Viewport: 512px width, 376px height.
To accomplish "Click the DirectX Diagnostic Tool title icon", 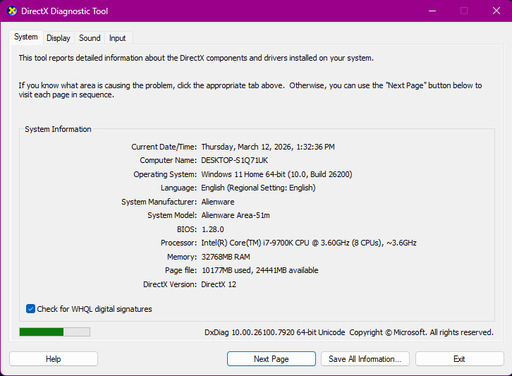I will click(x=12, y=11).
